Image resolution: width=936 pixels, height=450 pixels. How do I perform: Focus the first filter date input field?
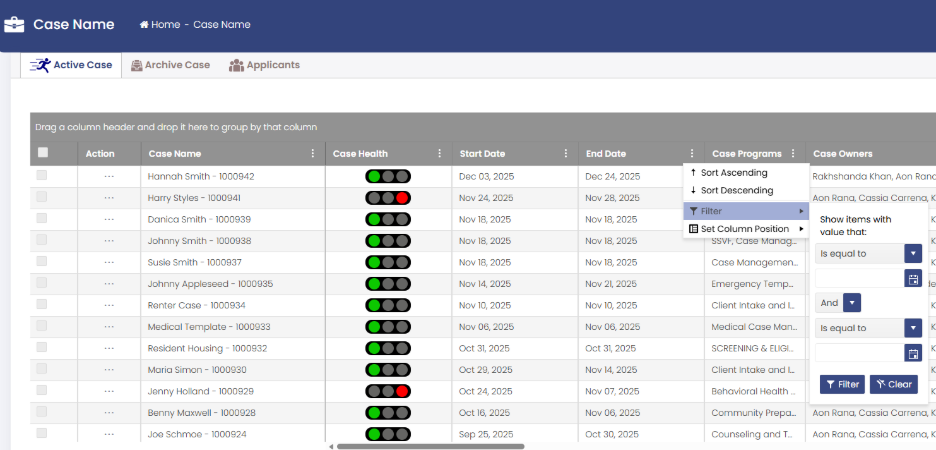[860, 278]
